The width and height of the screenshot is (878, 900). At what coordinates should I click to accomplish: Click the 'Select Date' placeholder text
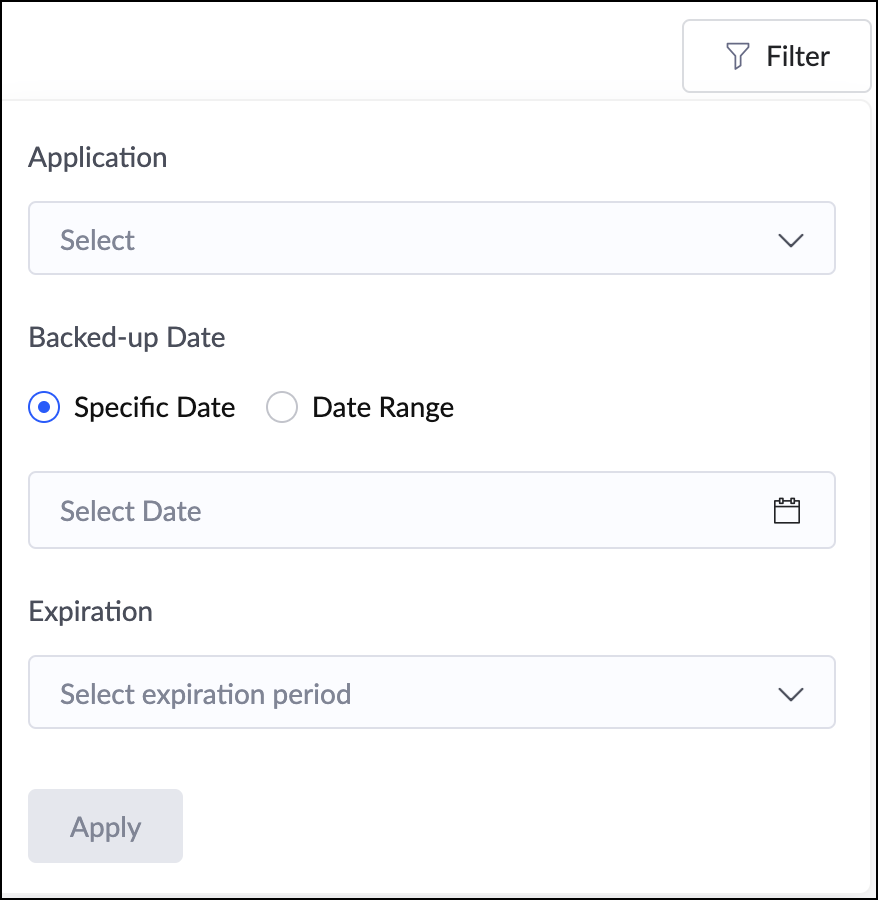tap(130, 511)
